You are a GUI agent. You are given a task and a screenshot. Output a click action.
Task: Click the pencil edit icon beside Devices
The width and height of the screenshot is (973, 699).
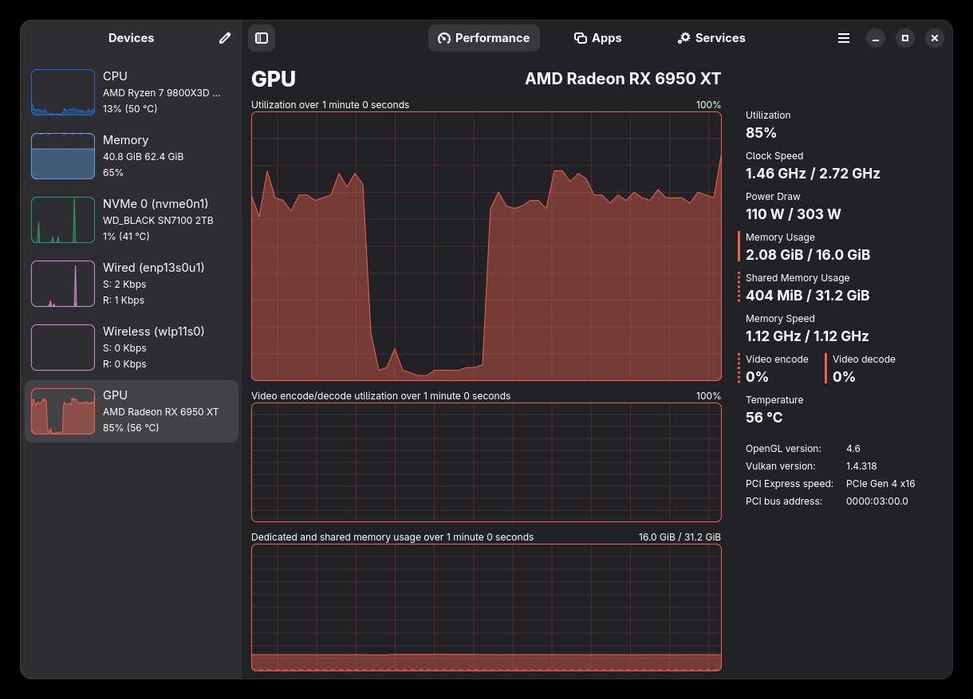(225, 38)
